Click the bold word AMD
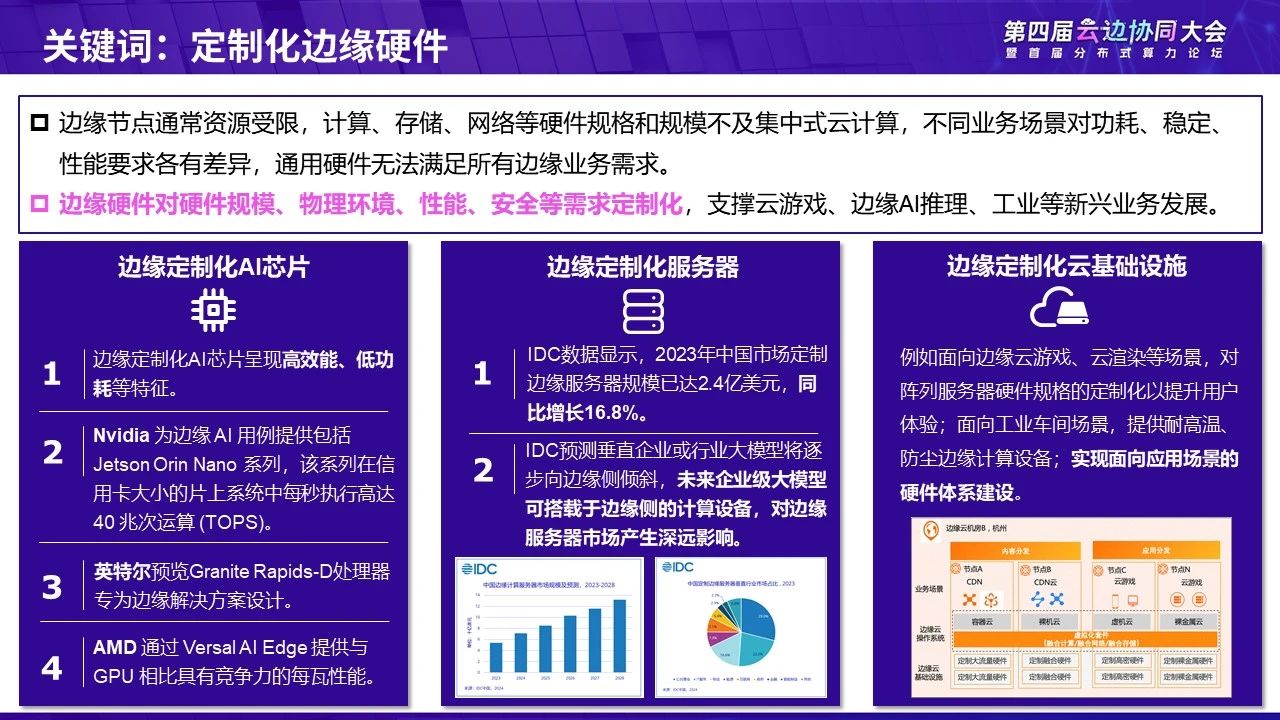This screenshot has width=1280, height=720. pyautogui.click(x=114, y=648)
